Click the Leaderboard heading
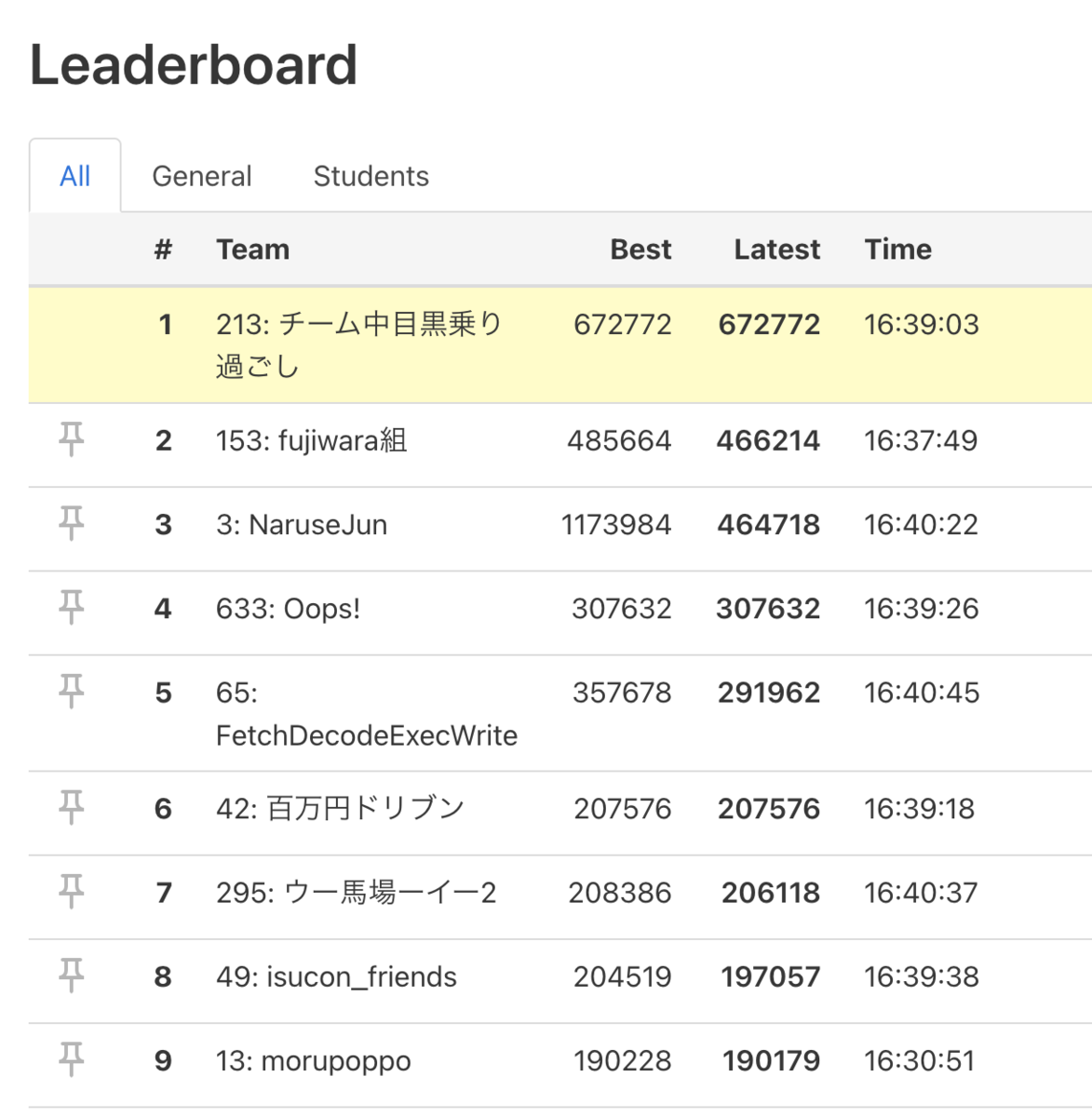The image size is (1092, 1117). pos(194,65)
